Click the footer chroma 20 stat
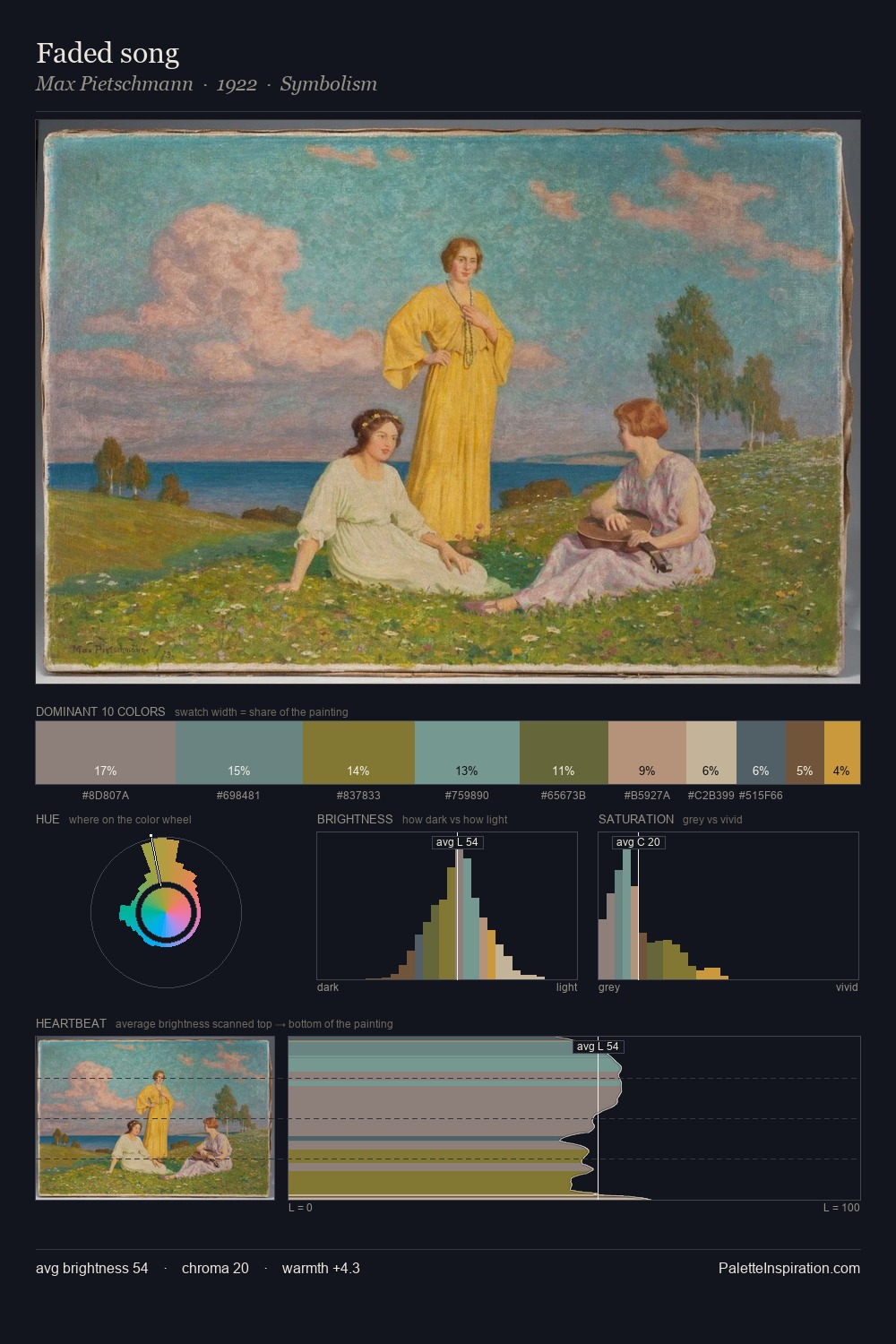 215,1268
